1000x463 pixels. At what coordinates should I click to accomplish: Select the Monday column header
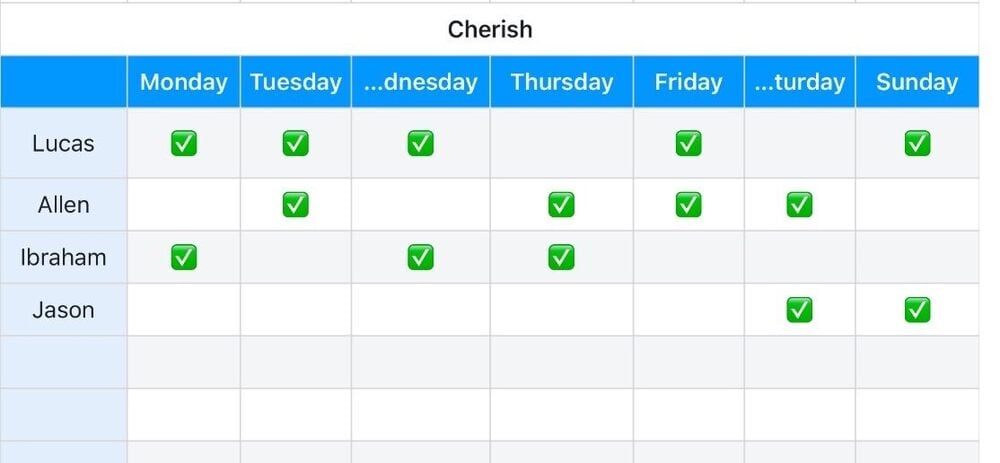point(183,82)
